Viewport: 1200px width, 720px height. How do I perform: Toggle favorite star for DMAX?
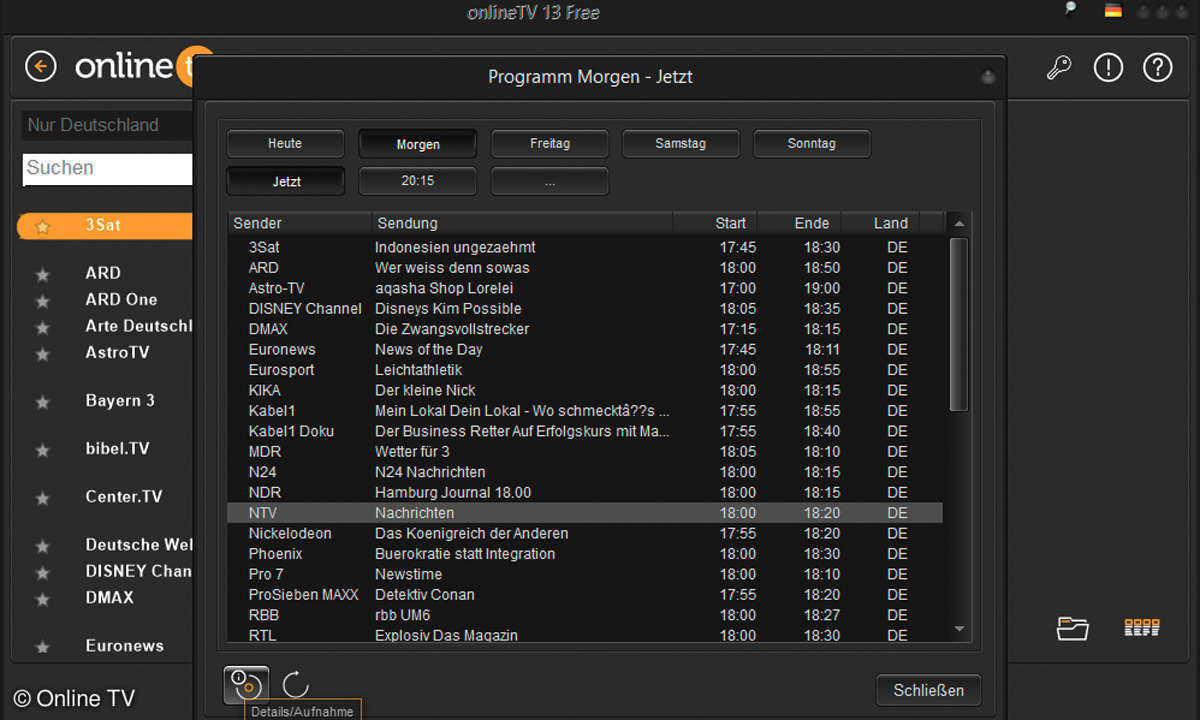point(42,599)
